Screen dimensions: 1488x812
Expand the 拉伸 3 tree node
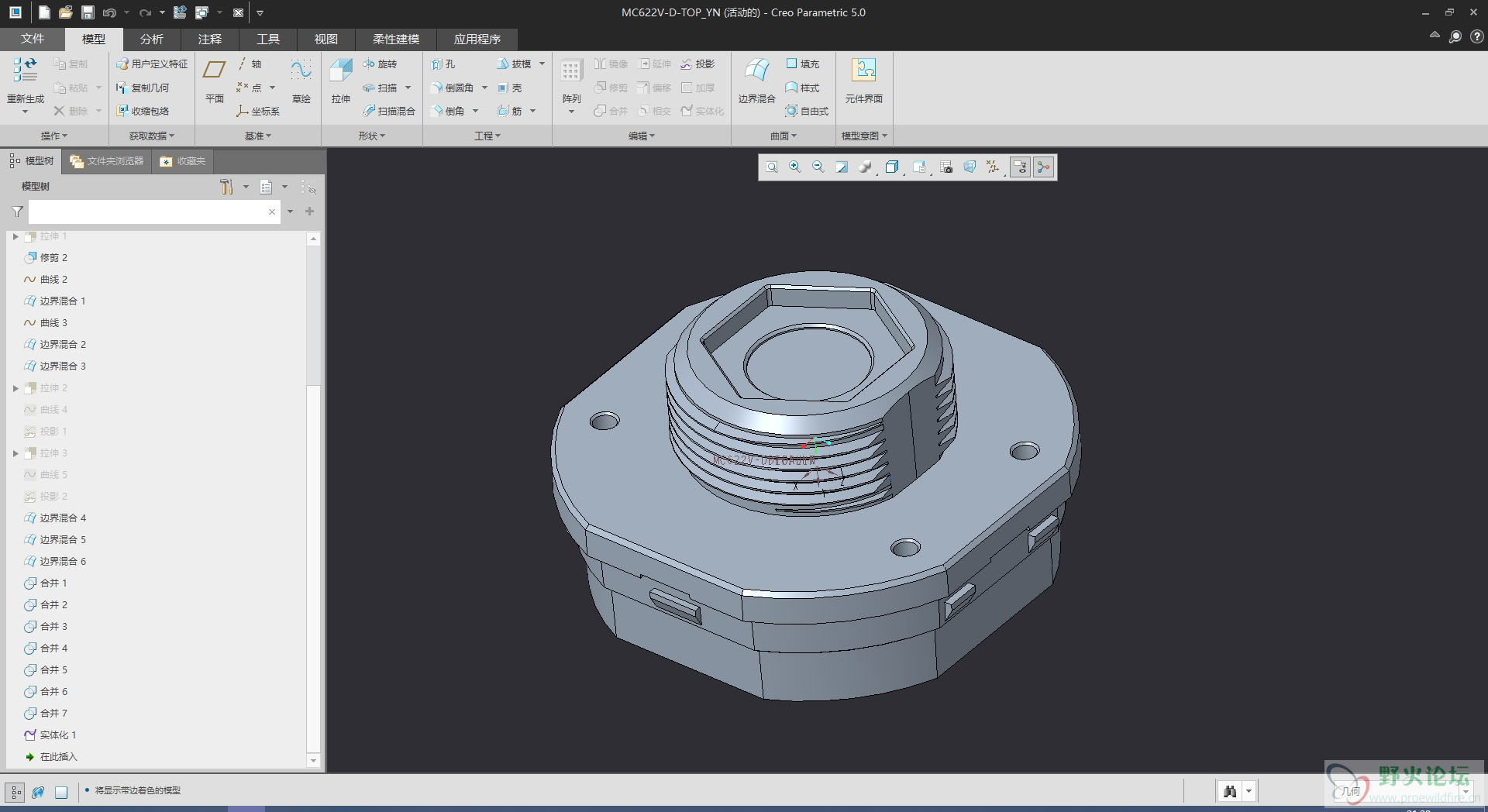pyautogui.click(x=15, y=453)
